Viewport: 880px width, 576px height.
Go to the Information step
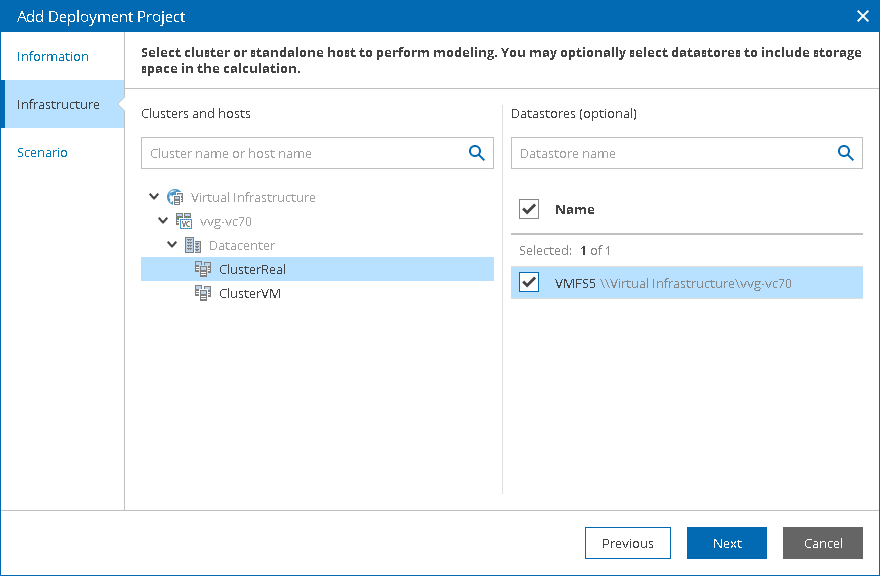pyautogui.click(x=53, y=56)
